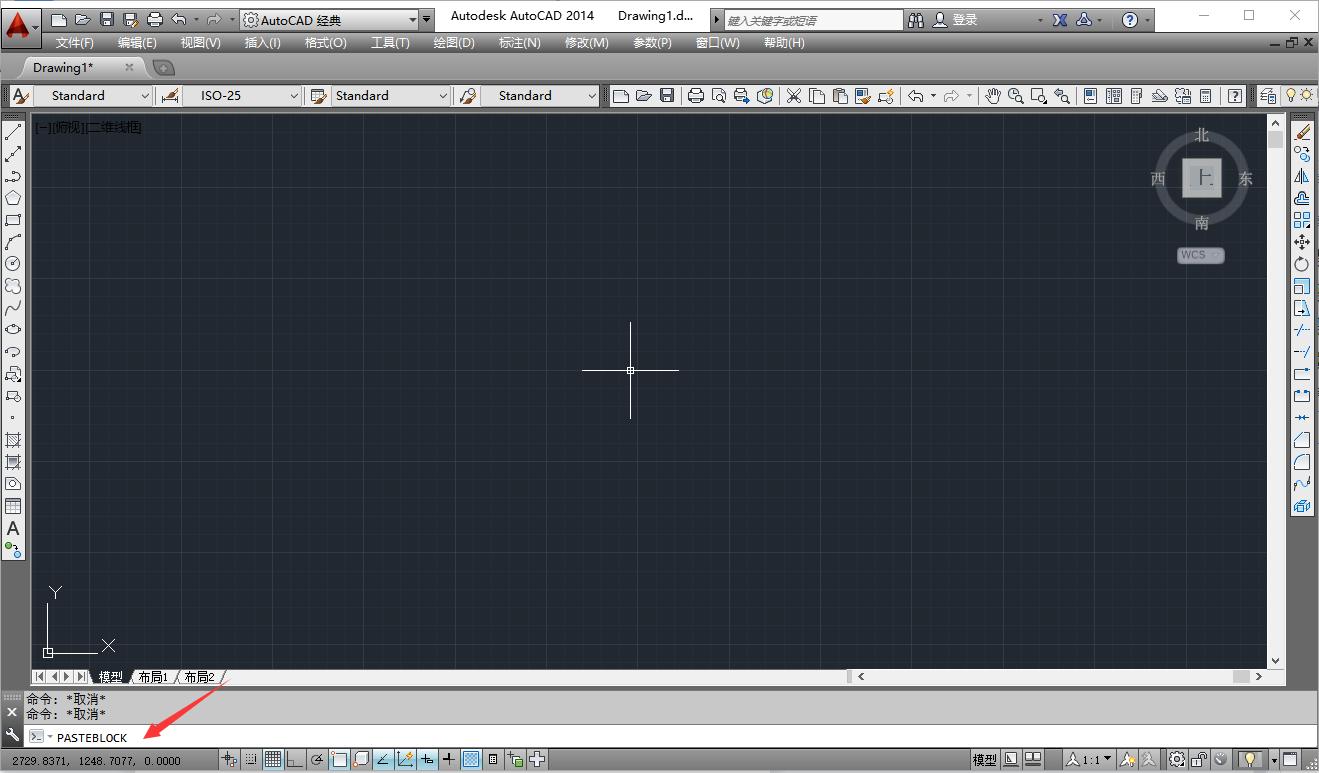
Task: Activate the Erase tool
Action: point(1302,133)
